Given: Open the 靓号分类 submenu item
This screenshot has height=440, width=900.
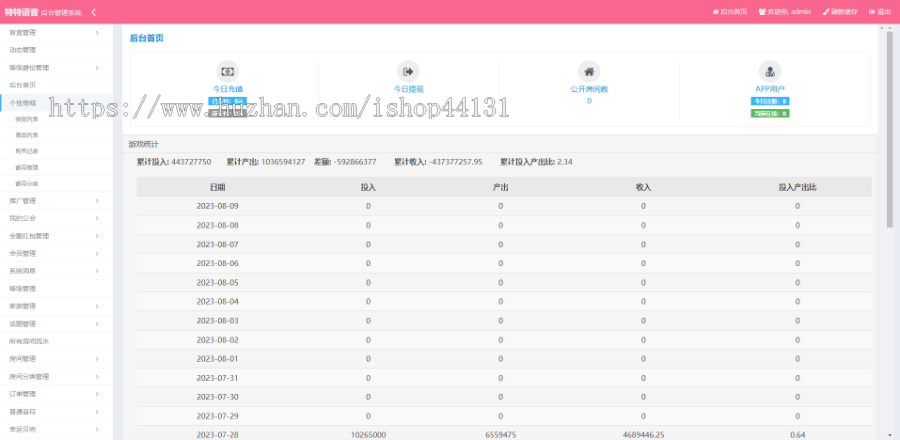Looking at the screenshot, I should [27, 184].
